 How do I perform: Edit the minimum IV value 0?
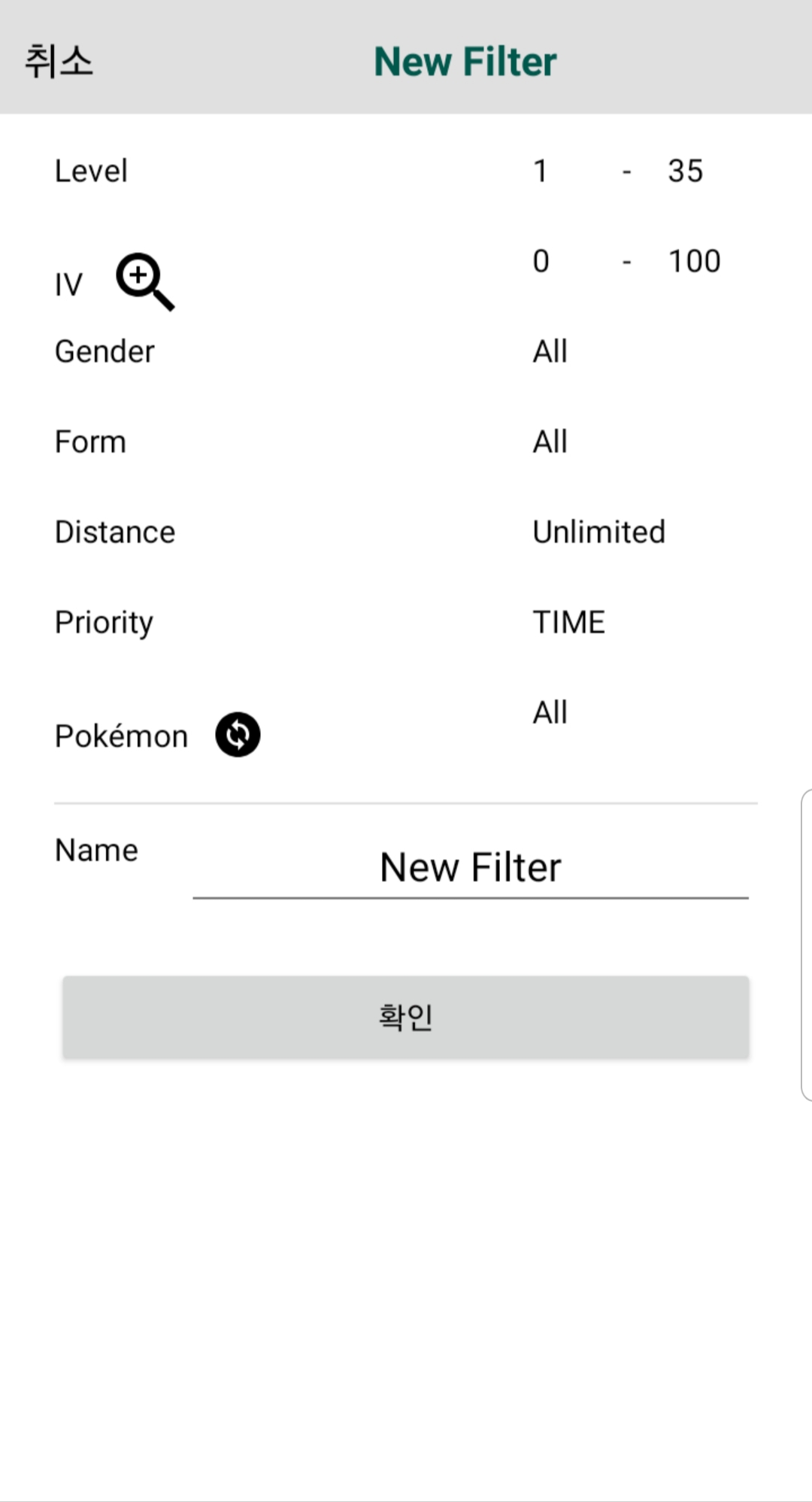(541, 261)
